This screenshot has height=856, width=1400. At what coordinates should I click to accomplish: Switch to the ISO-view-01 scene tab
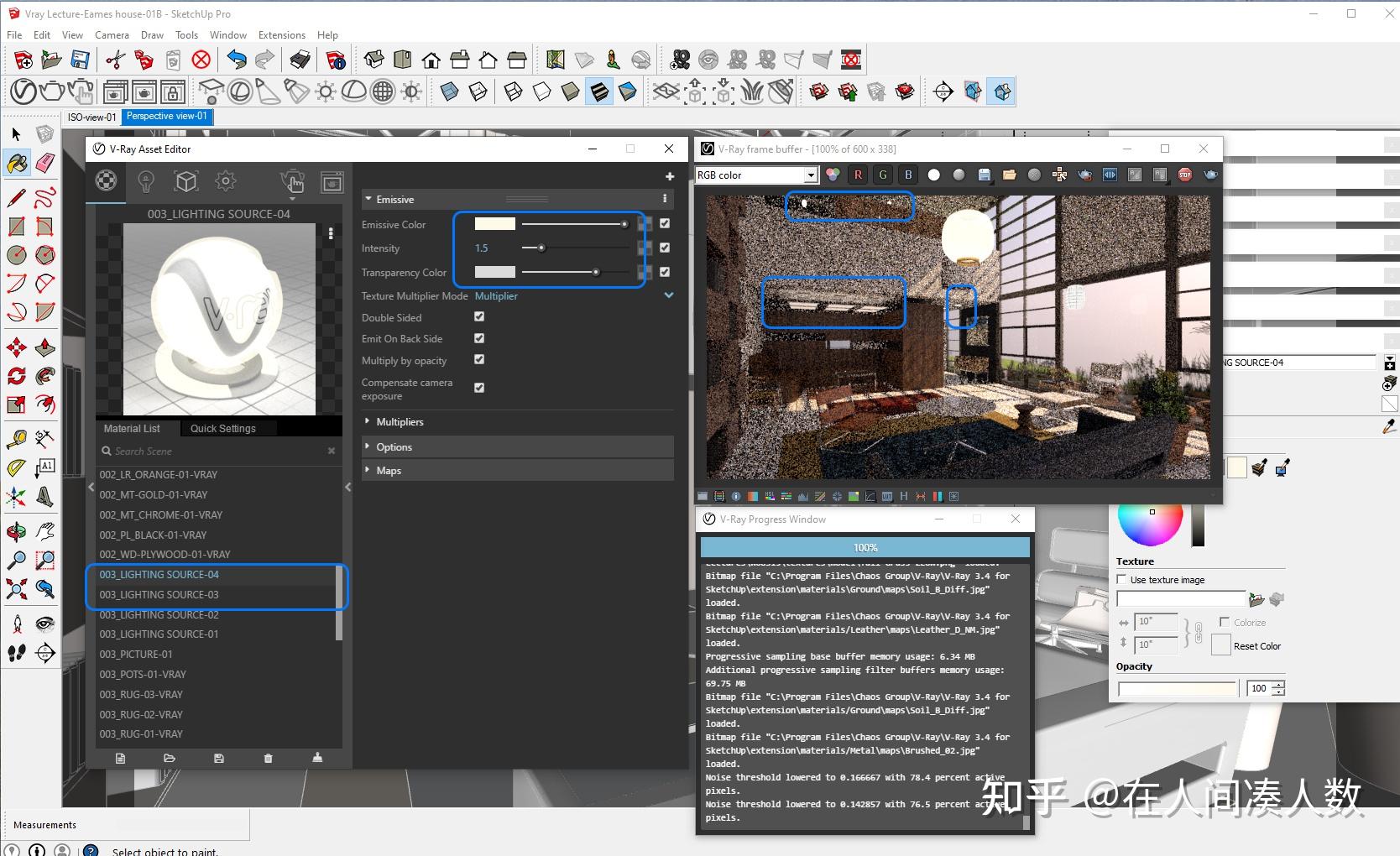tap(91, 117)
